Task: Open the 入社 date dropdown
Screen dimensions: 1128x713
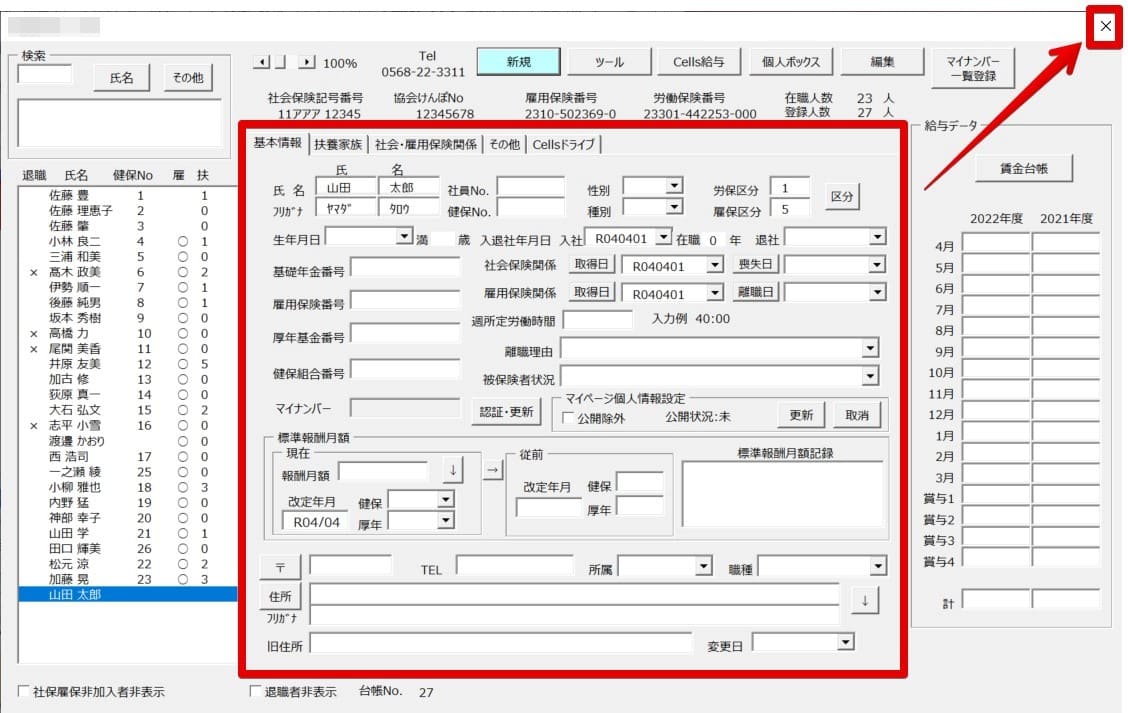Action: click(663, 237)
